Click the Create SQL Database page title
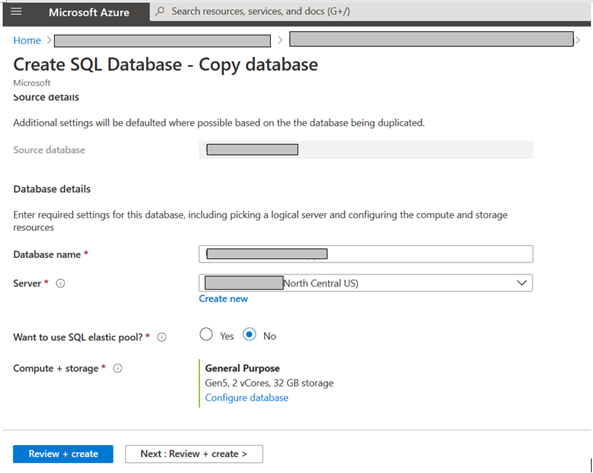This screenshot has height=473, width=593. click(x=166, y=64)
